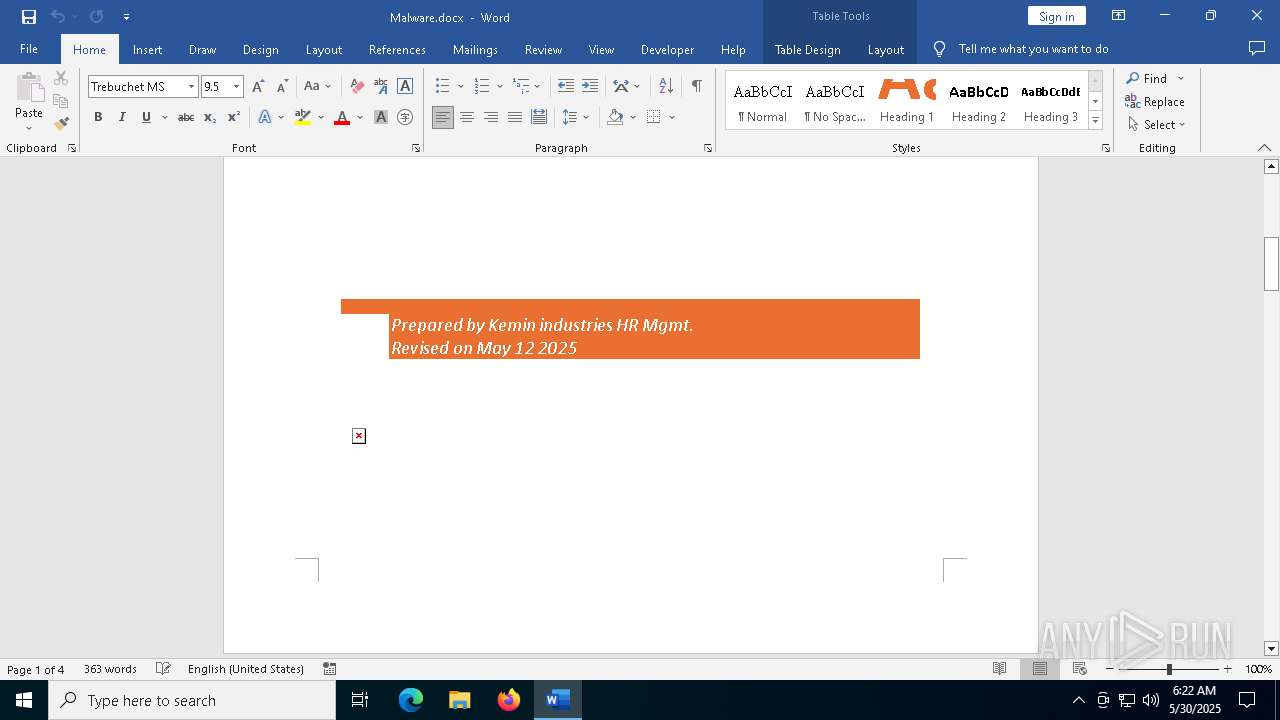Toggle Center paragraph alignment
The image size is (1280, 720).
coord(467,117)
